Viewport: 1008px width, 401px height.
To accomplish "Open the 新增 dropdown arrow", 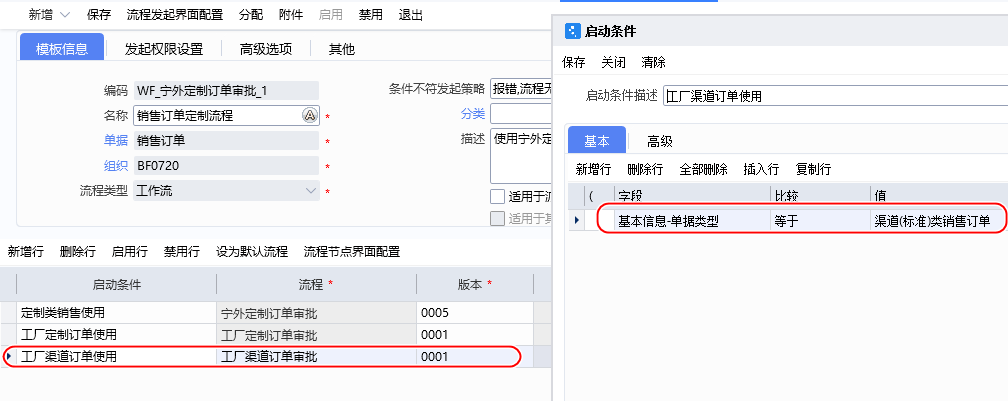I will [x=65, y=15].
